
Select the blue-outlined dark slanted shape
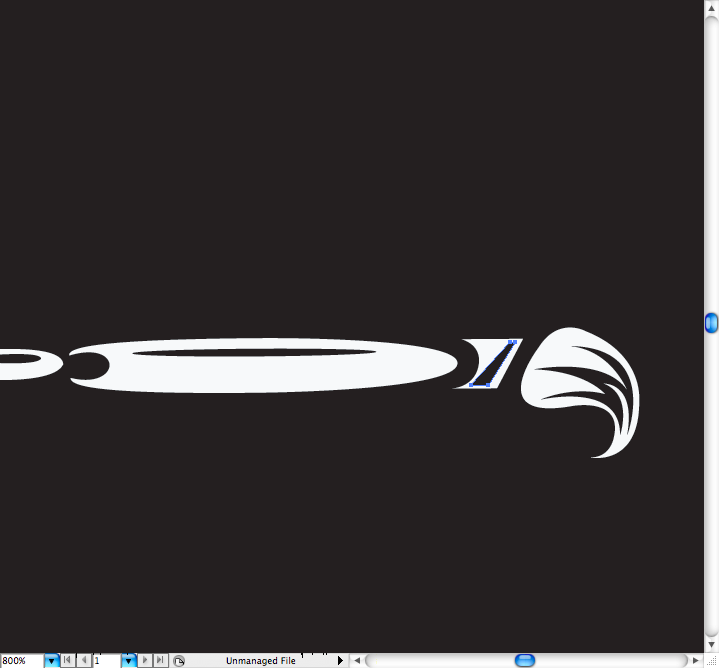click(492, 365)
